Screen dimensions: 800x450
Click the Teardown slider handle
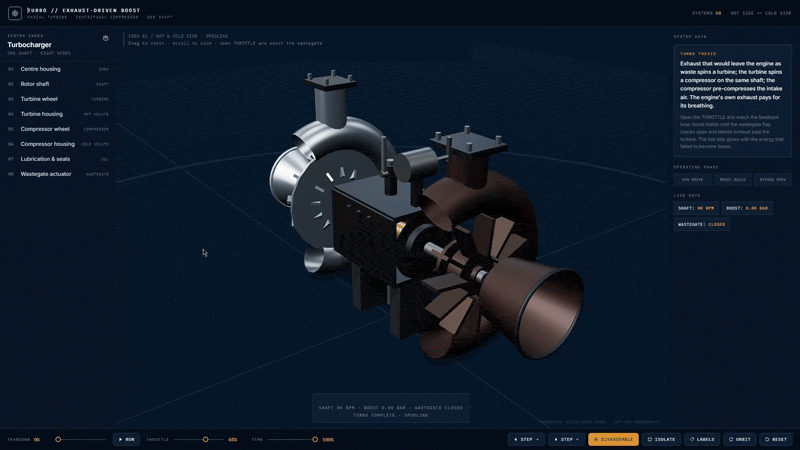point(58,439)
